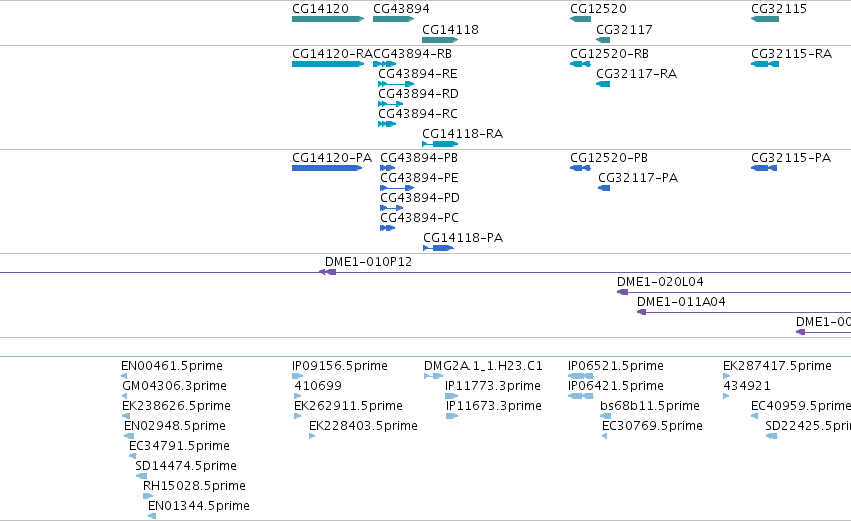Open the EN00461.5prime EST label
851x521 pixels.
click(172, 366)
